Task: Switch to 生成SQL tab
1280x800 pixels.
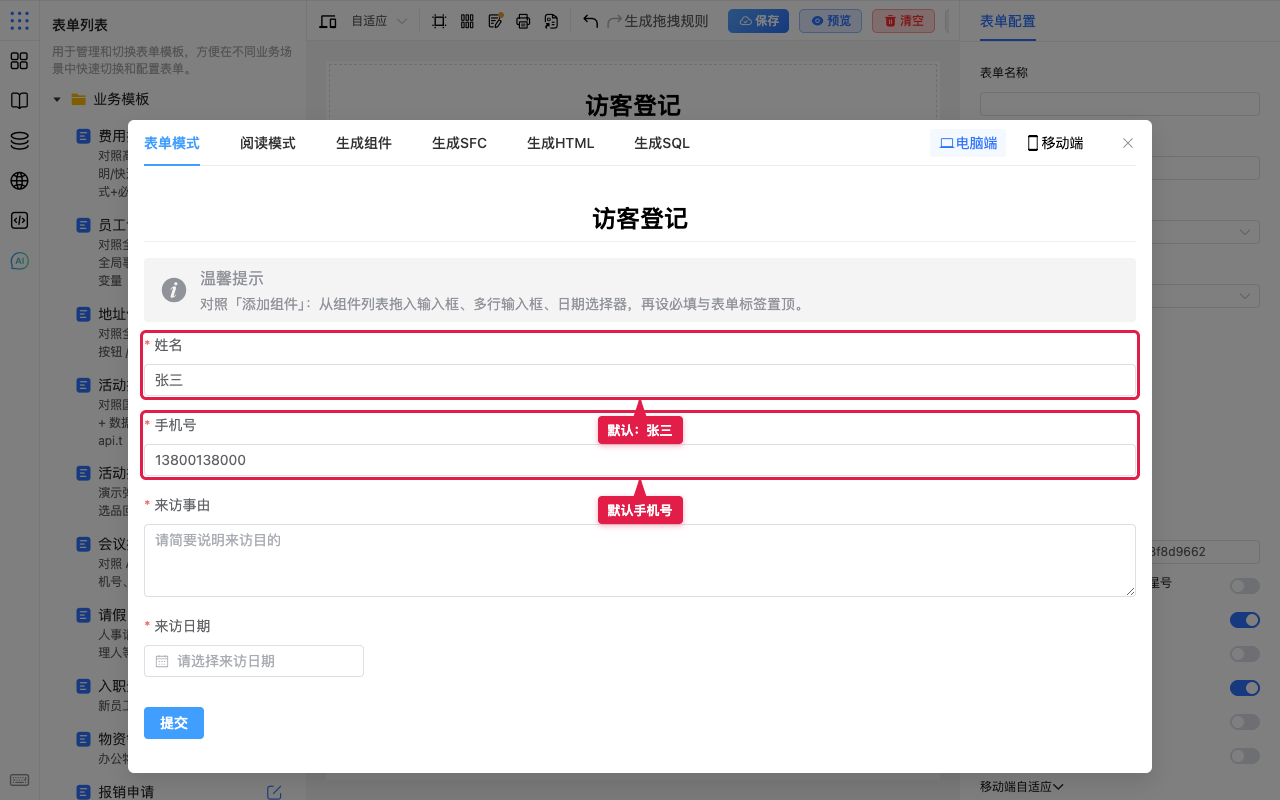Action: [x=662, y=143]
